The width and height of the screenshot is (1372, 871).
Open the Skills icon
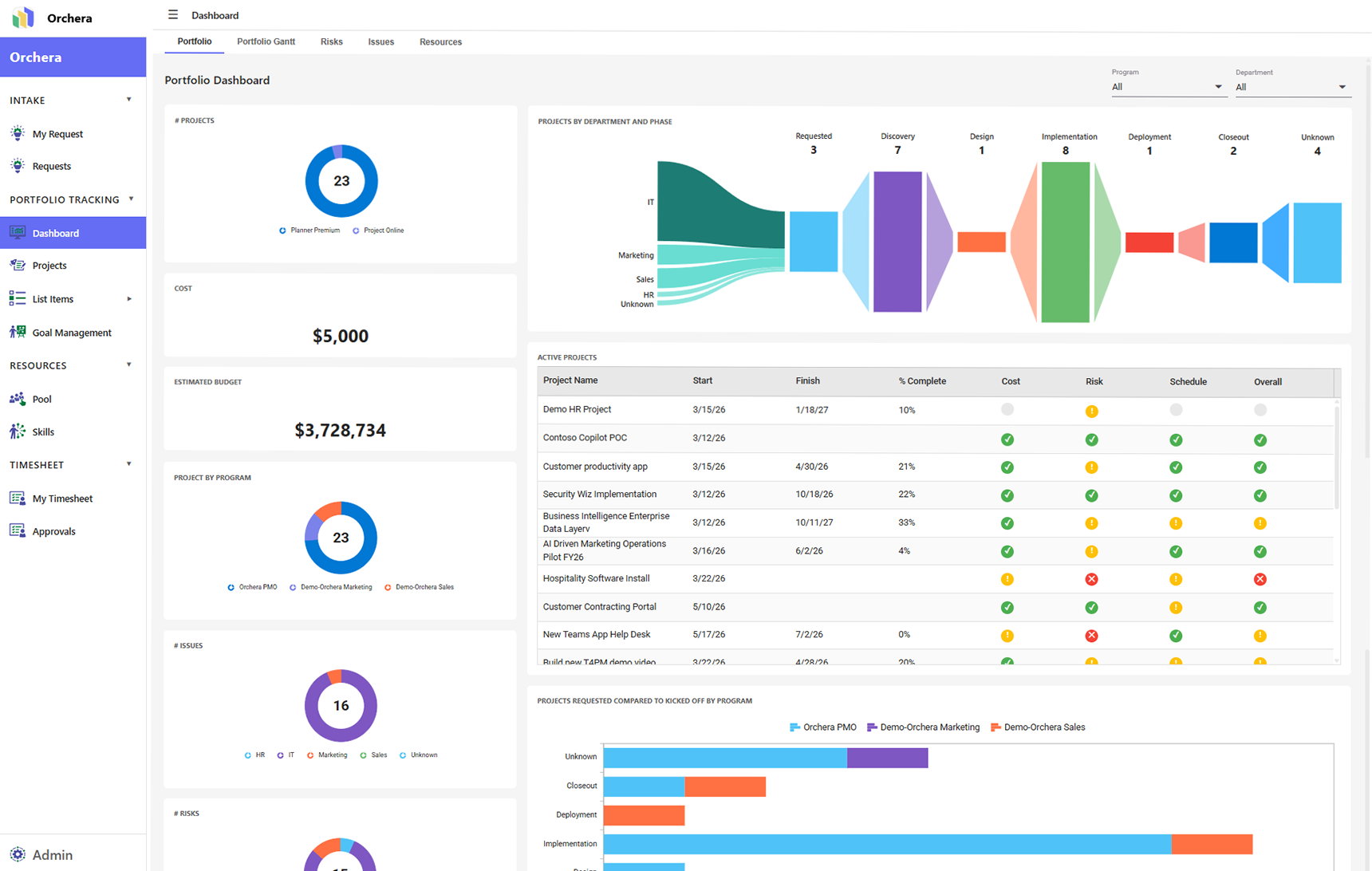18,432
